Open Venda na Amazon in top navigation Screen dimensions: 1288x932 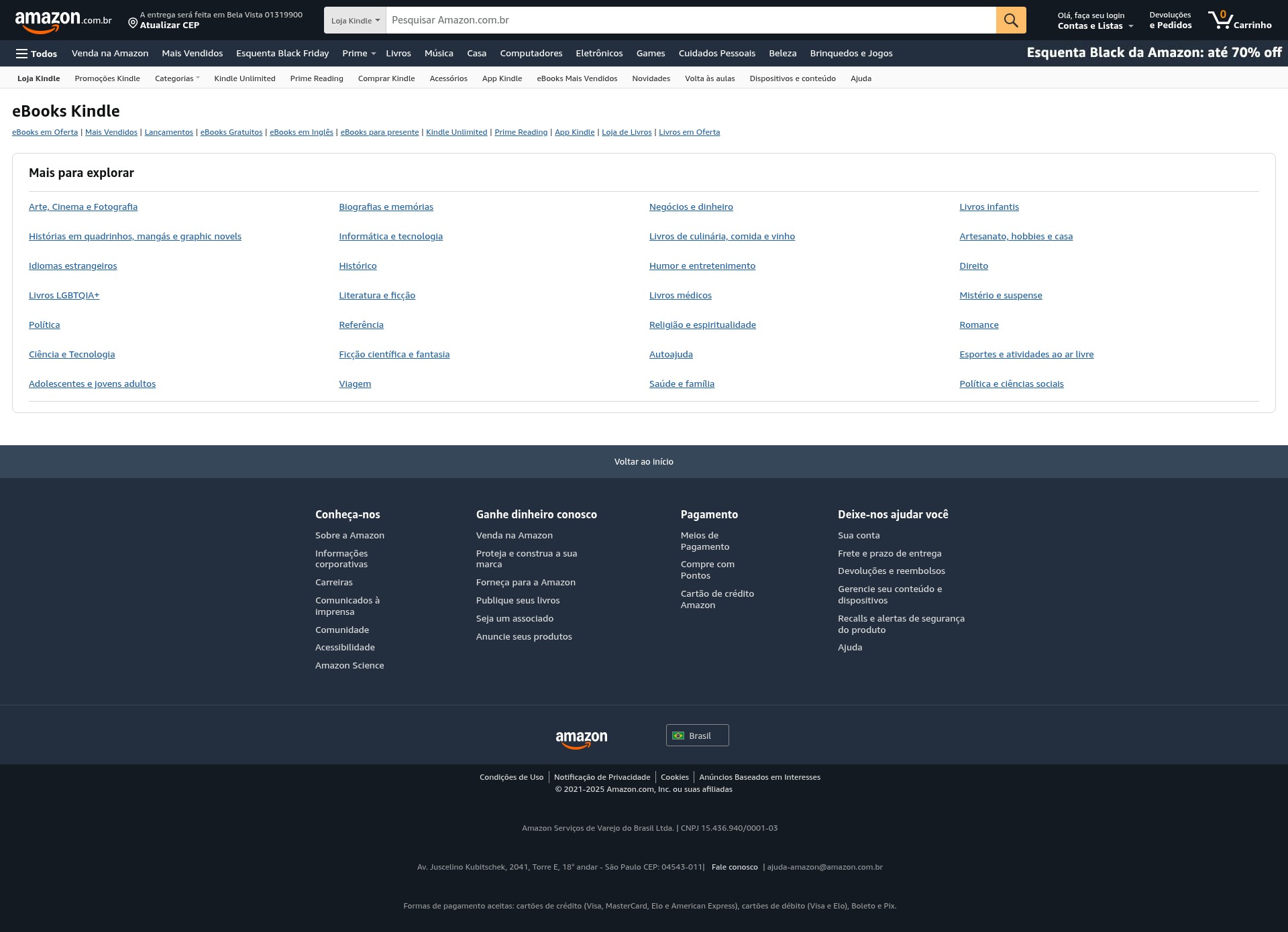point(110,54)
